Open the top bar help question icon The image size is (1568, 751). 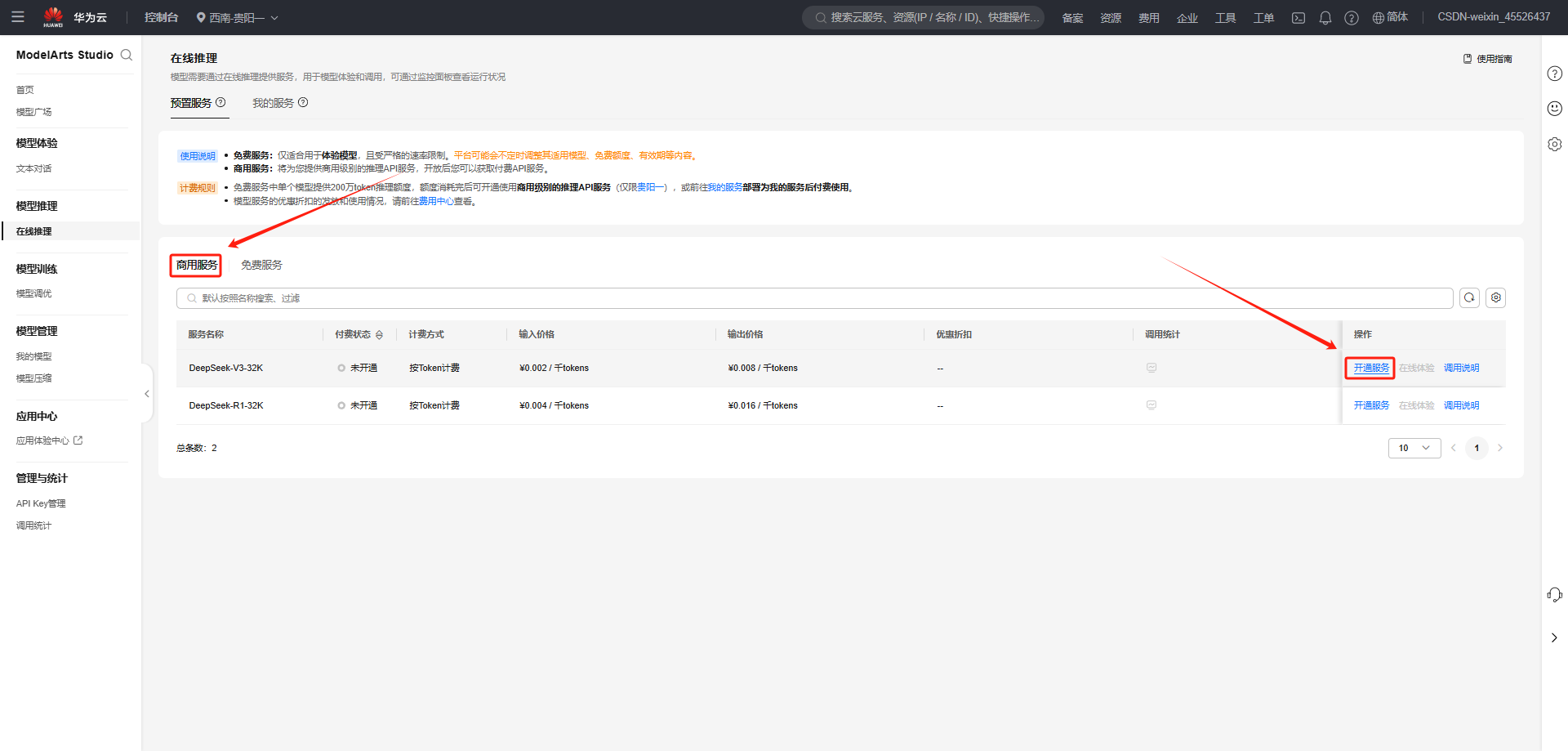[x=1352, y=18]
